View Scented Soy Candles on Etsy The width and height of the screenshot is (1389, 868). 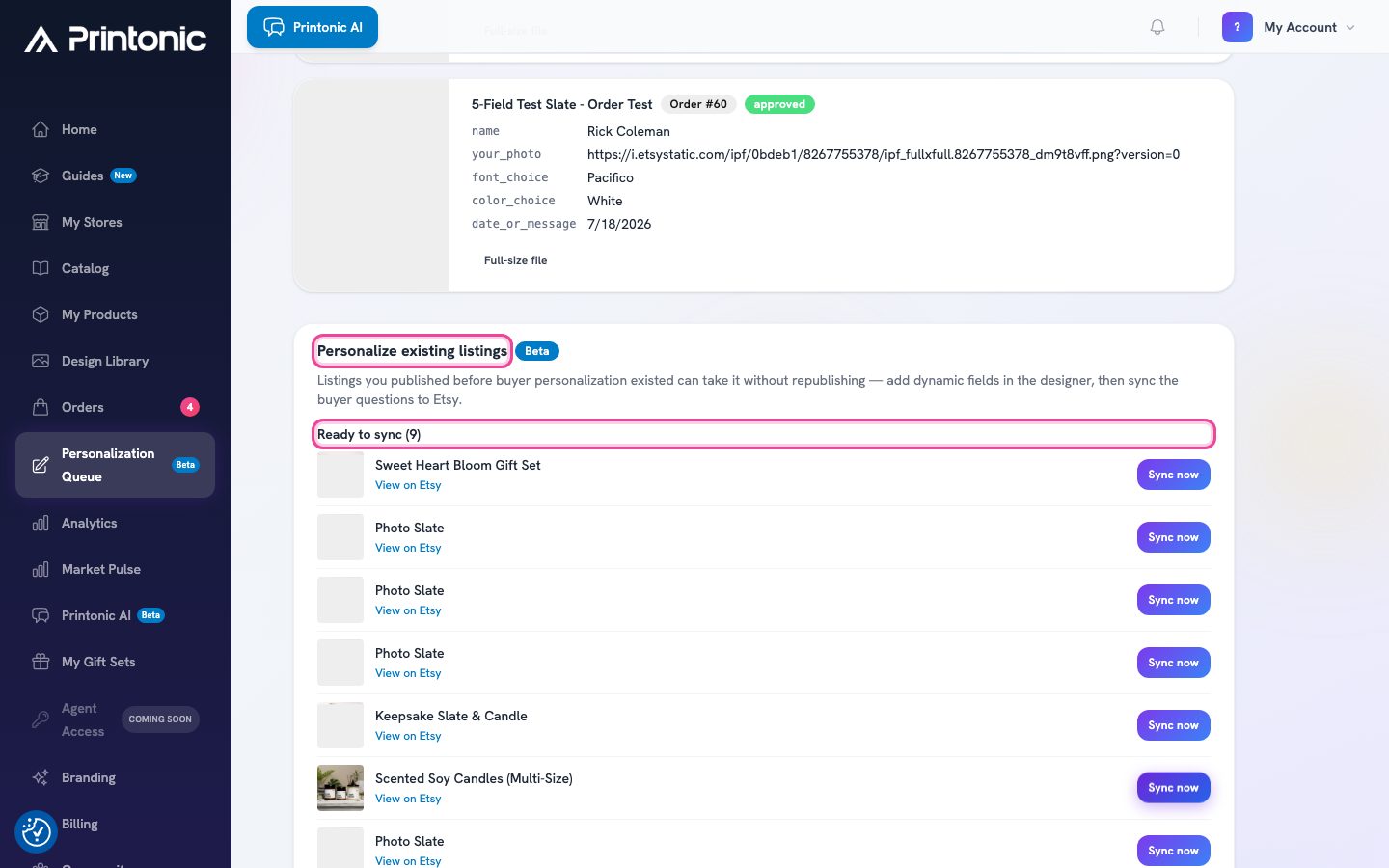pos(408,799)
